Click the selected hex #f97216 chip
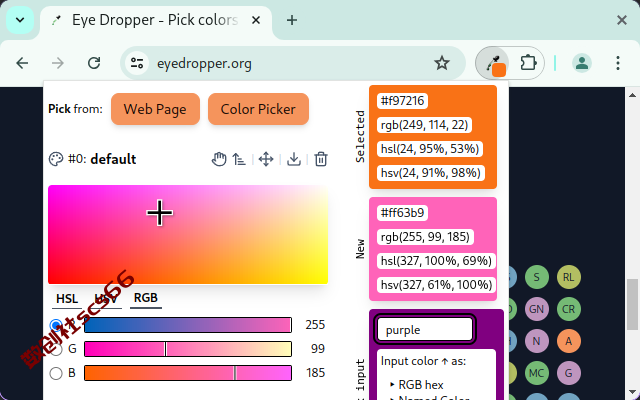The image size is (640, 400). 402,101
